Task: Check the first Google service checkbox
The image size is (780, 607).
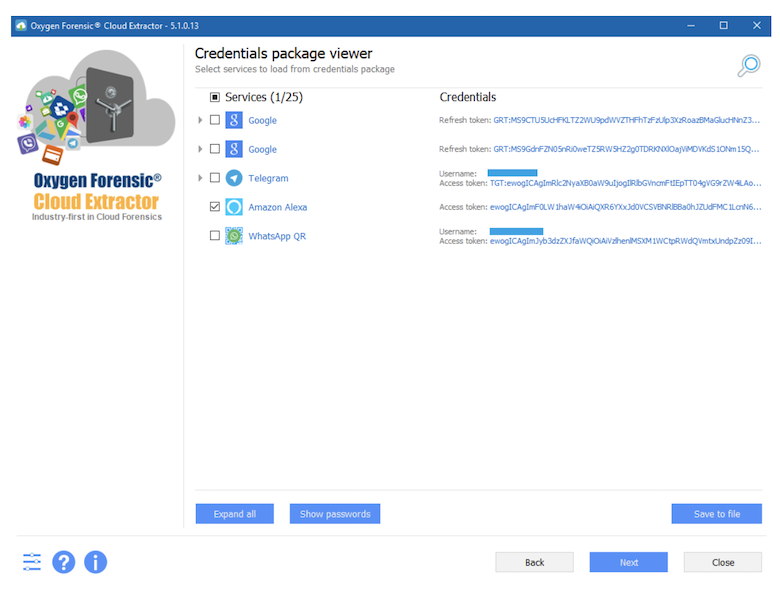Action: coord(214,120)
